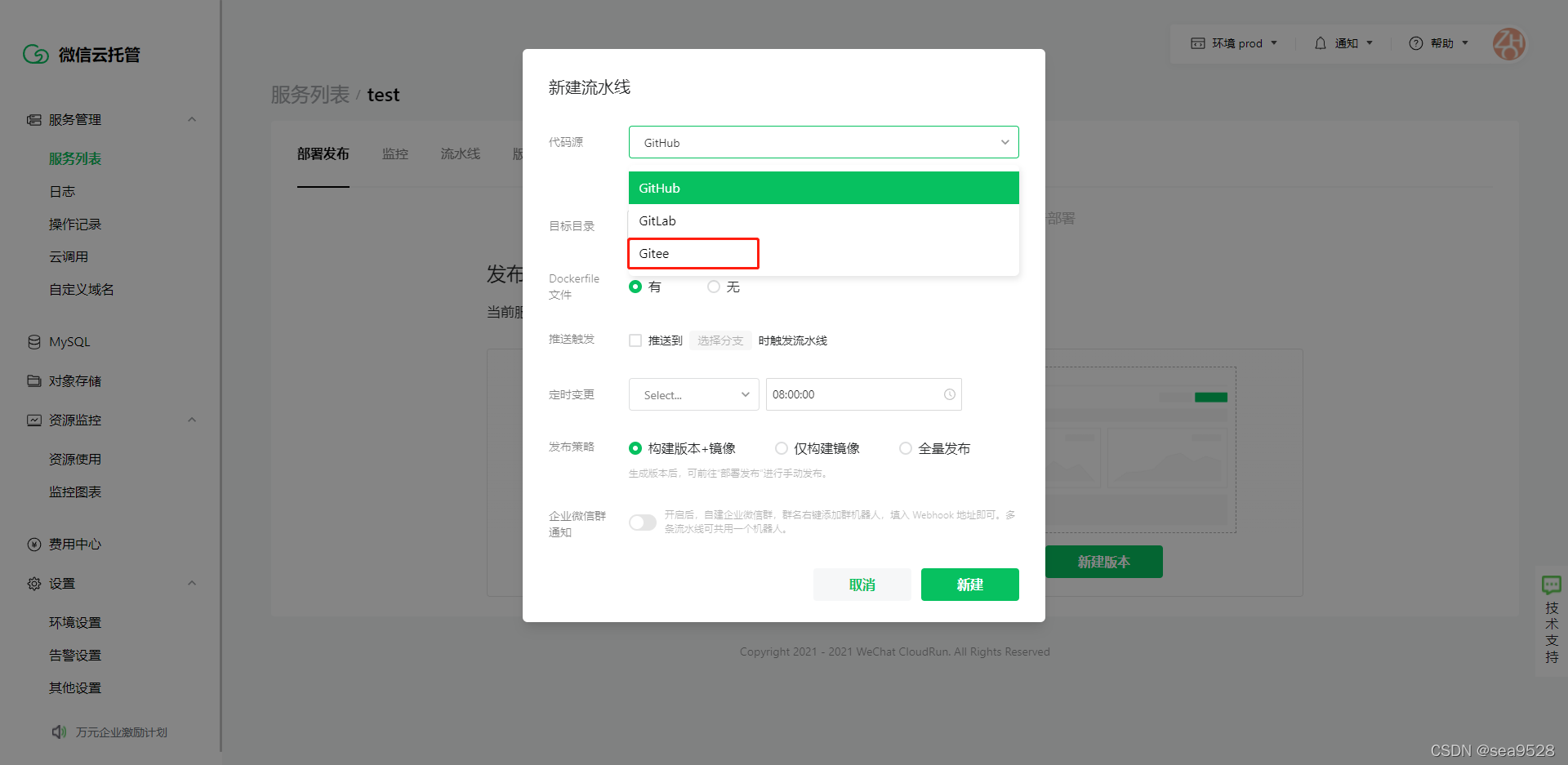Toggle 企业微信群通知 switch

point(643,523)
